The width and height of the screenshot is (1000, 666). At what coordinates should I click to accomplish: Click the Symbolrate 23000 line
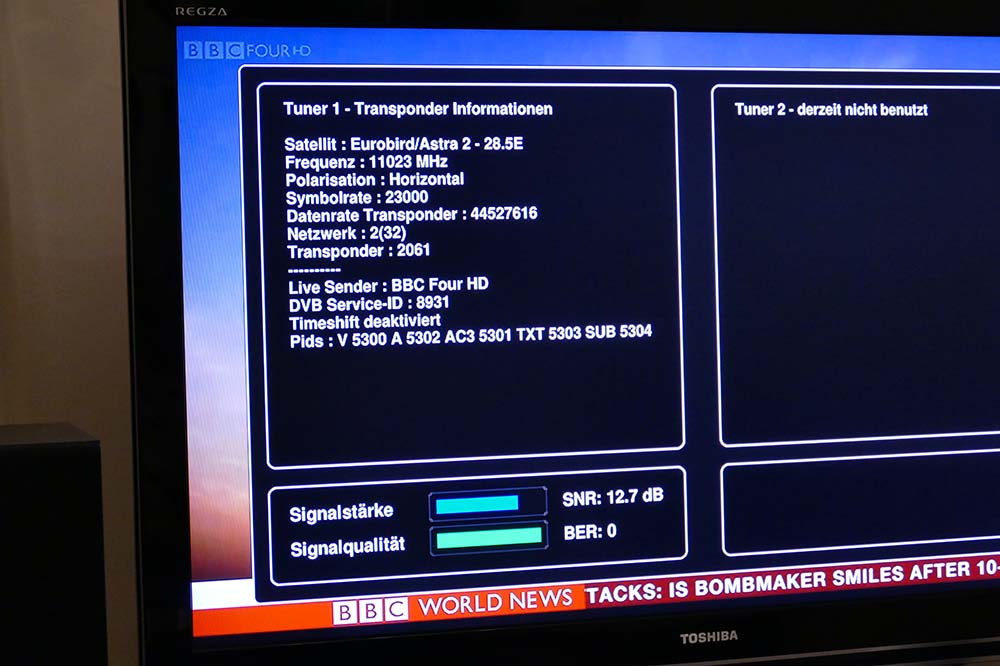(357, 198)
